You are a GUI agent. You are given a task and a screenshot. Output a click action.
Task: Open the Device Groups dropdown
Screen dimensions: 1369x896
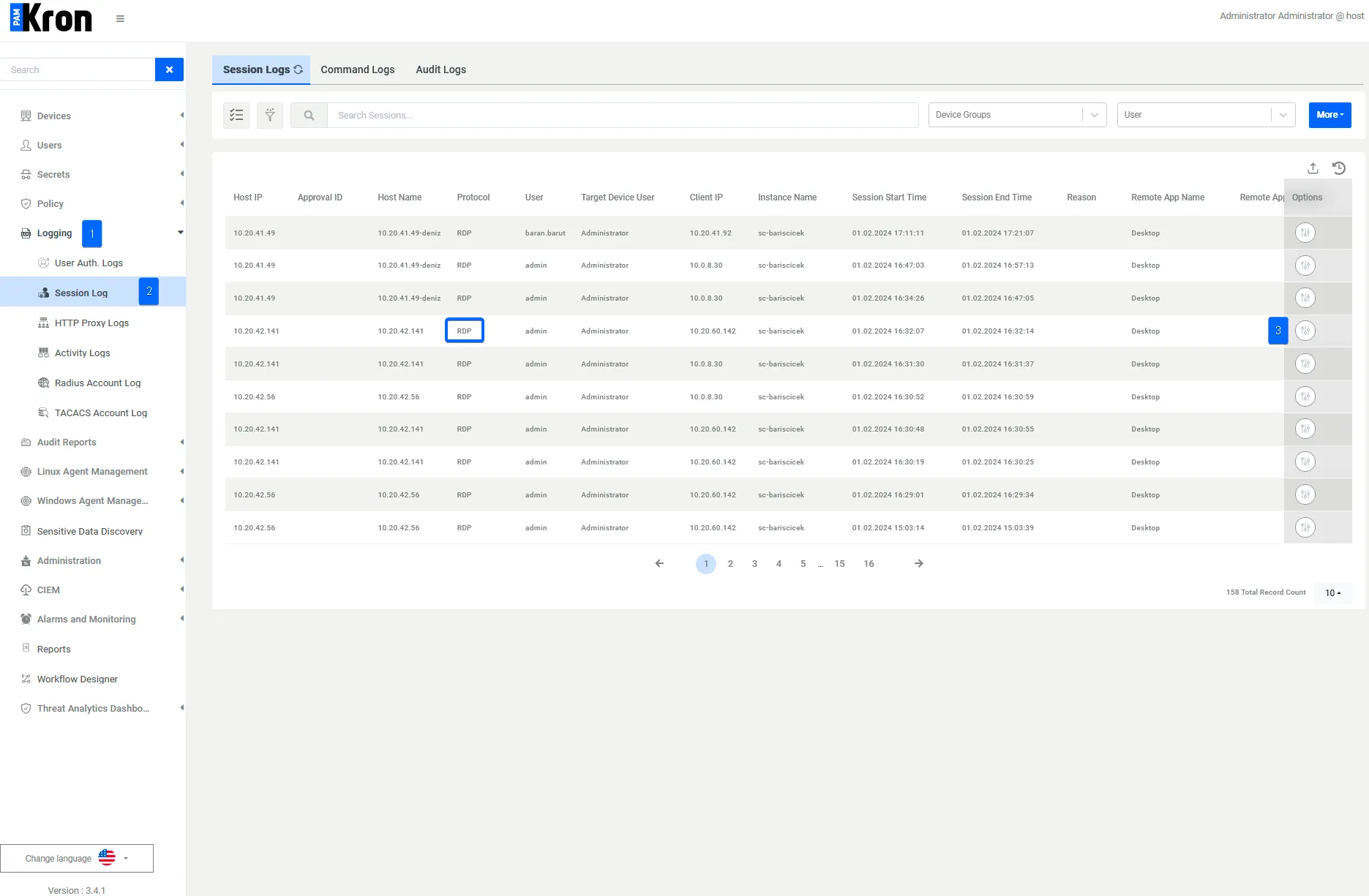click(x=1017, y=115)
